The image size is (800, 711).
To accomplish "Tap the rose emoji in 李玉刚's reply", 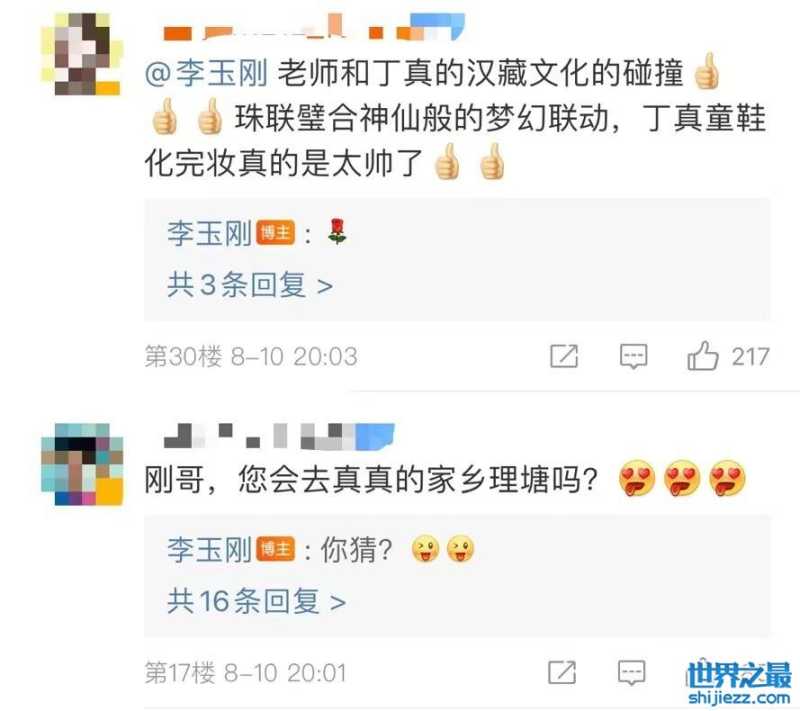I will (337, 231).
